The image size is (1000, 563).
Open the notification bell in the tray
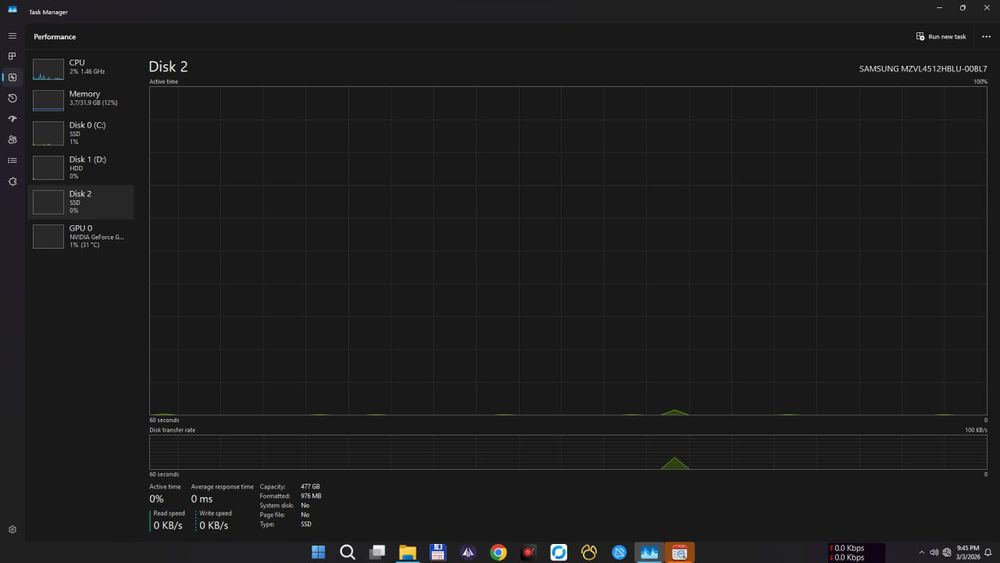pyautogui.click(x=988, y=552)
